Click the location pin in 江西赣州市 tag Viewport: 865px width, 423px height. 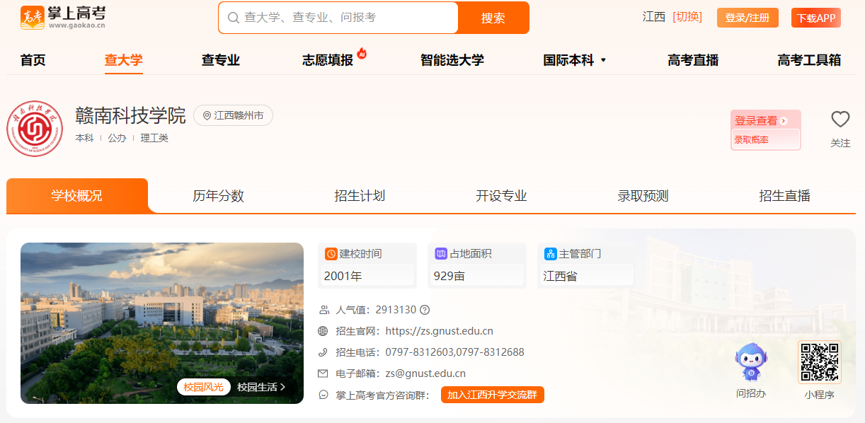point(207,116)
